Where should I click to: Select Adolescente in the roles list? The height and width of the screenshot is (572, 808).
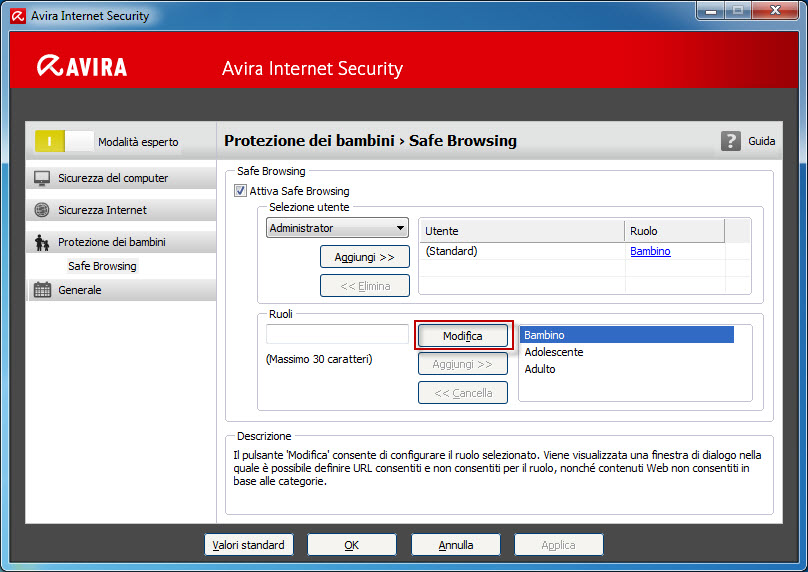(x=627, y=352)
